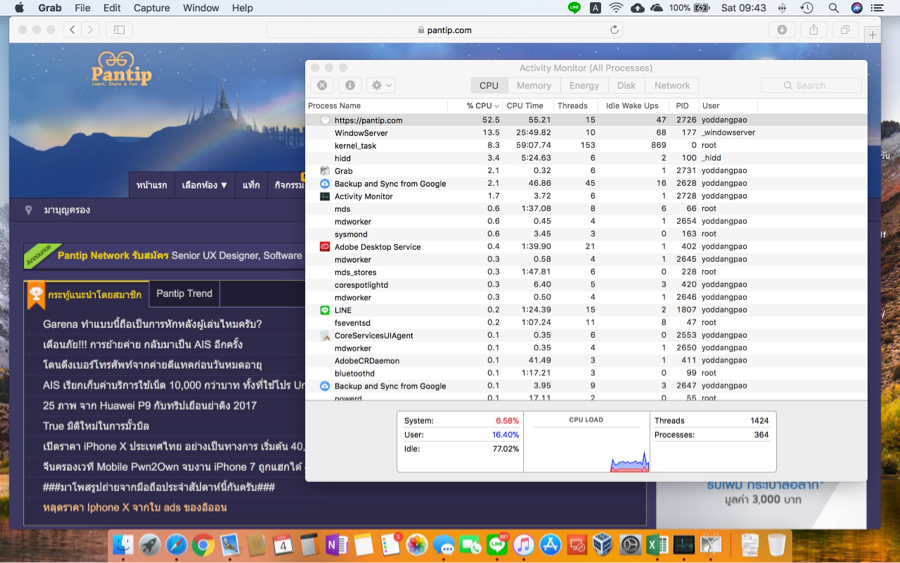
Task: Select the https://pantip.com process row
Action: [x=586, y=120]
